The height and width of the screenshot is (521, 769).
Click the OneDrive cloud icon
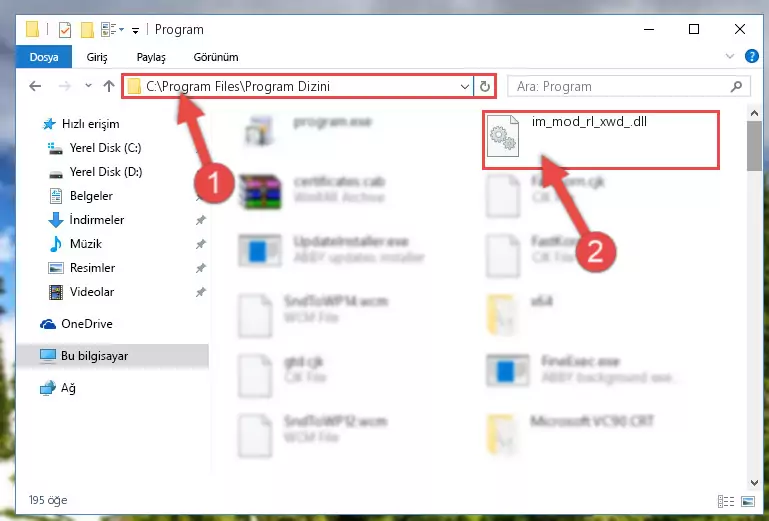point(48,324)
